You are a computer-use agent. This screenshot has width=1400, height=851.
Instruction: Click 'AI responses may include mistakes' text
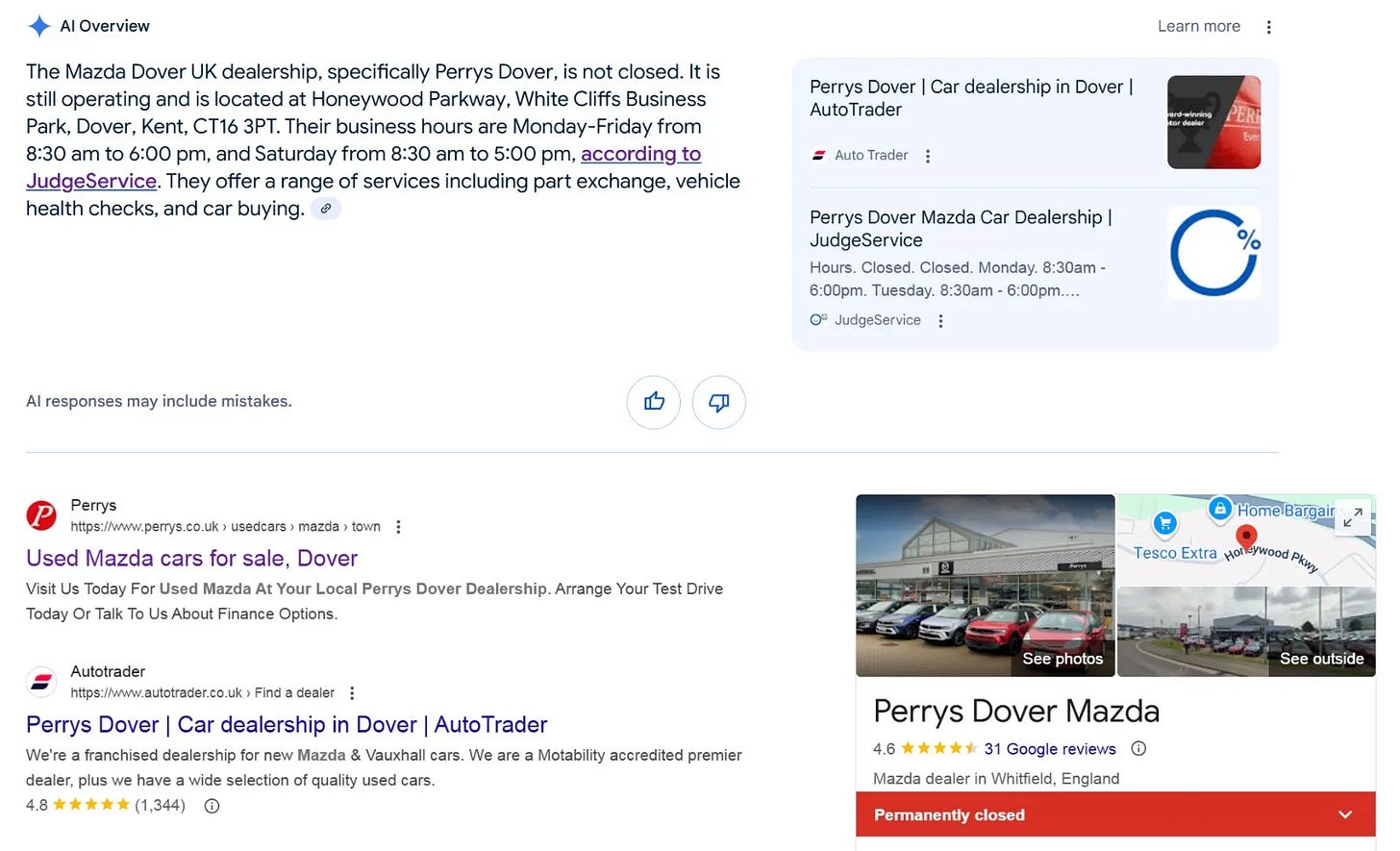tap(159, 402)
